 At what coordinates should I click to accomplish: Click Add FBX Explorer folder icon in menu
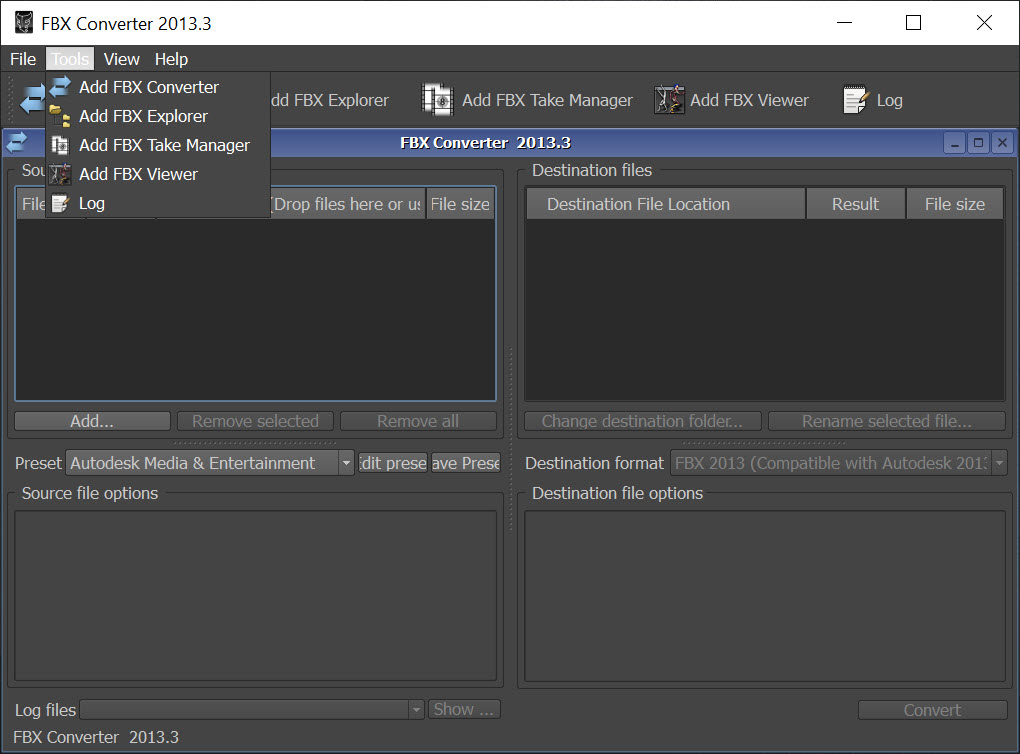[60, 116]
